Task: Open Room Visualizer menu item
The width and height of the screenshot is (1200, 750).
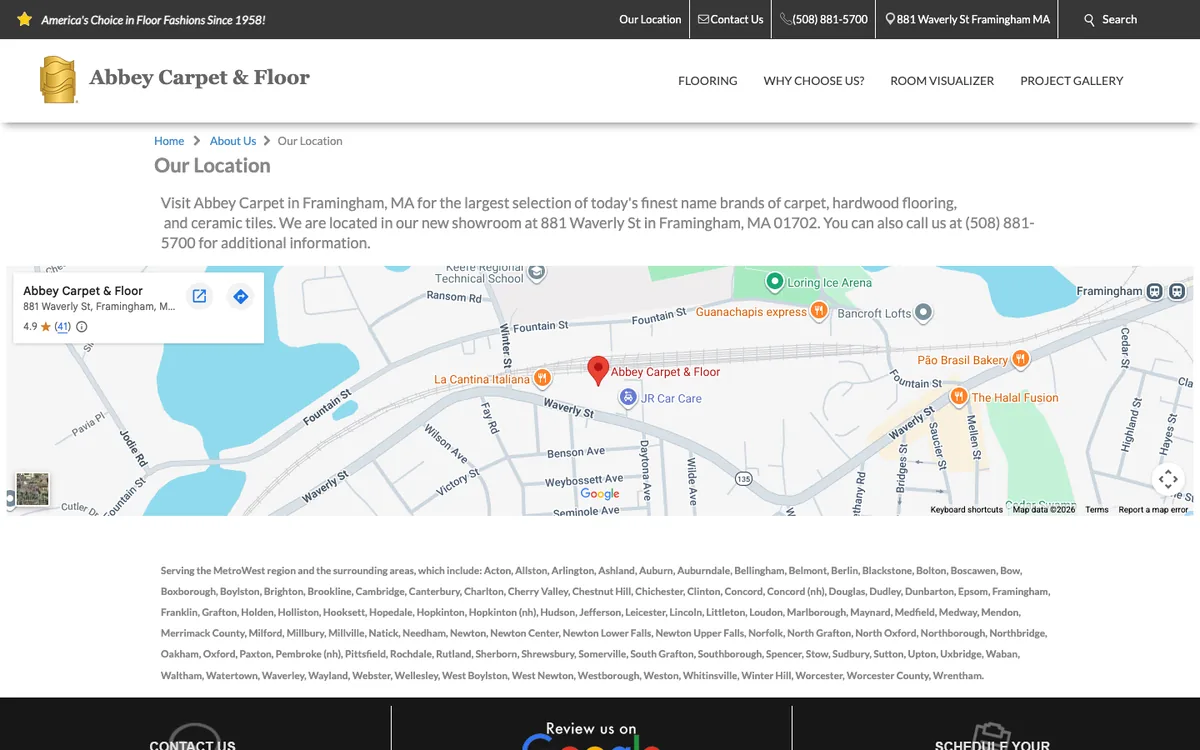Action: [x=942, y=81]
